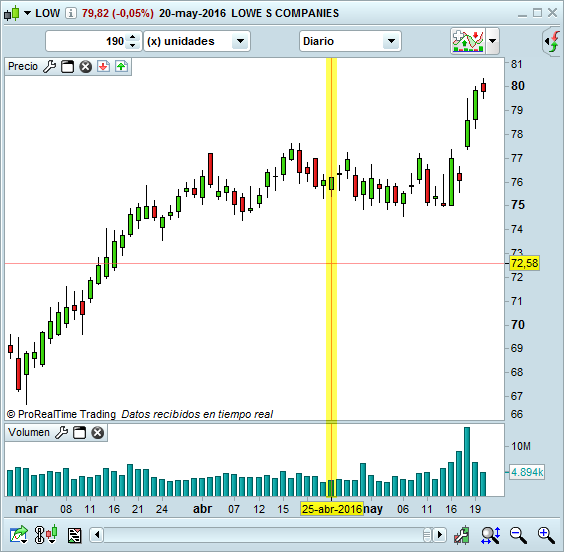The image size is (564, 552).
Task: Expand the indicator button dropdown arrow
Action: click(492, 41)
